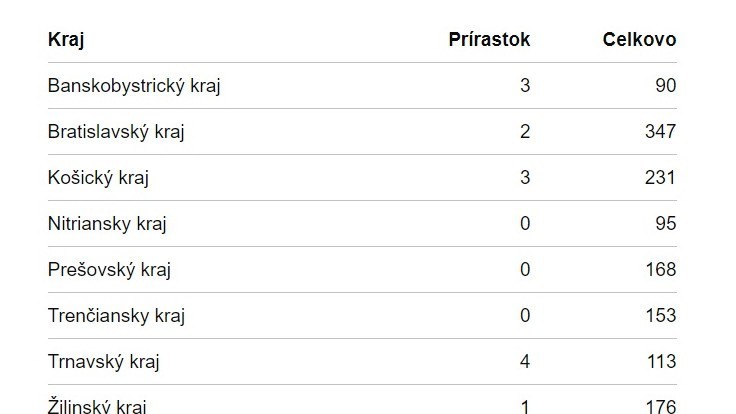Select the Prešovský kraj row label
Screen dimensions: 736x414
click(x=109, y=270)
